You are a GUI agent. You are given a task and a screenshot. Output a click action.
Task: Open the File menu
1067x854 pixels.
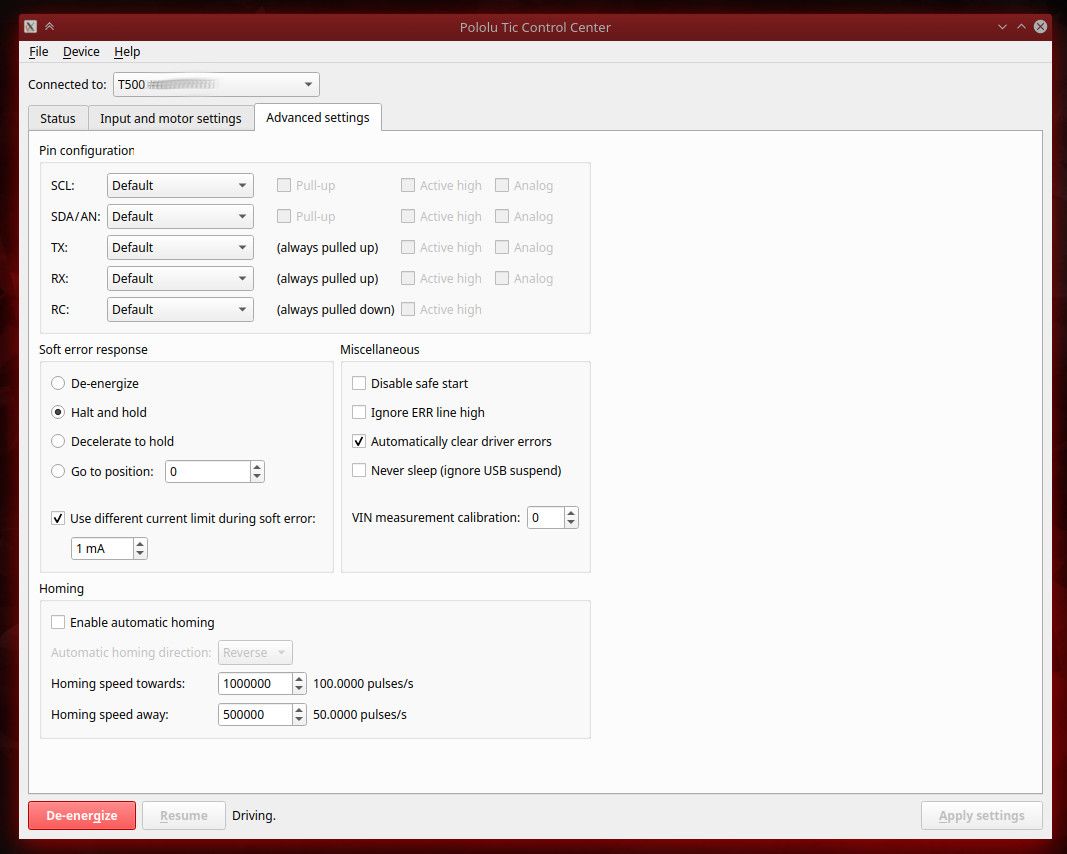tap(38, 51)
